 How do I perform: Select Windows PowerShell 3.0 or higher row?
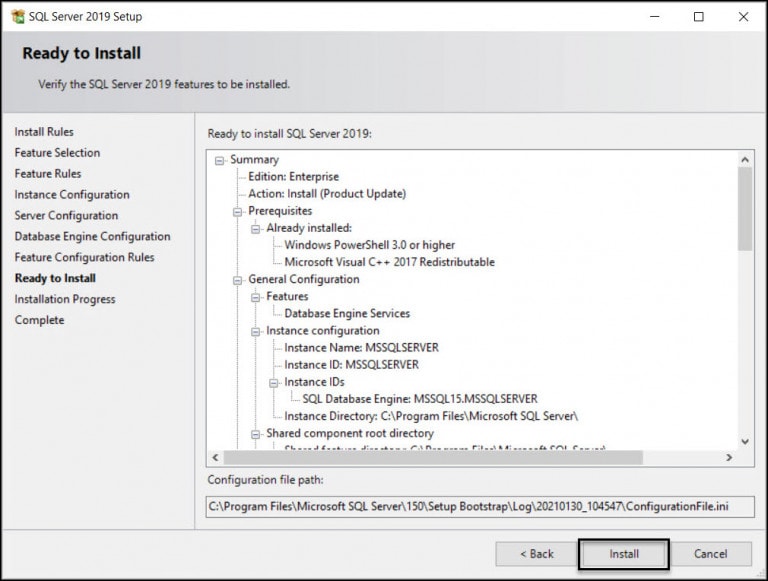click(370, 245)
